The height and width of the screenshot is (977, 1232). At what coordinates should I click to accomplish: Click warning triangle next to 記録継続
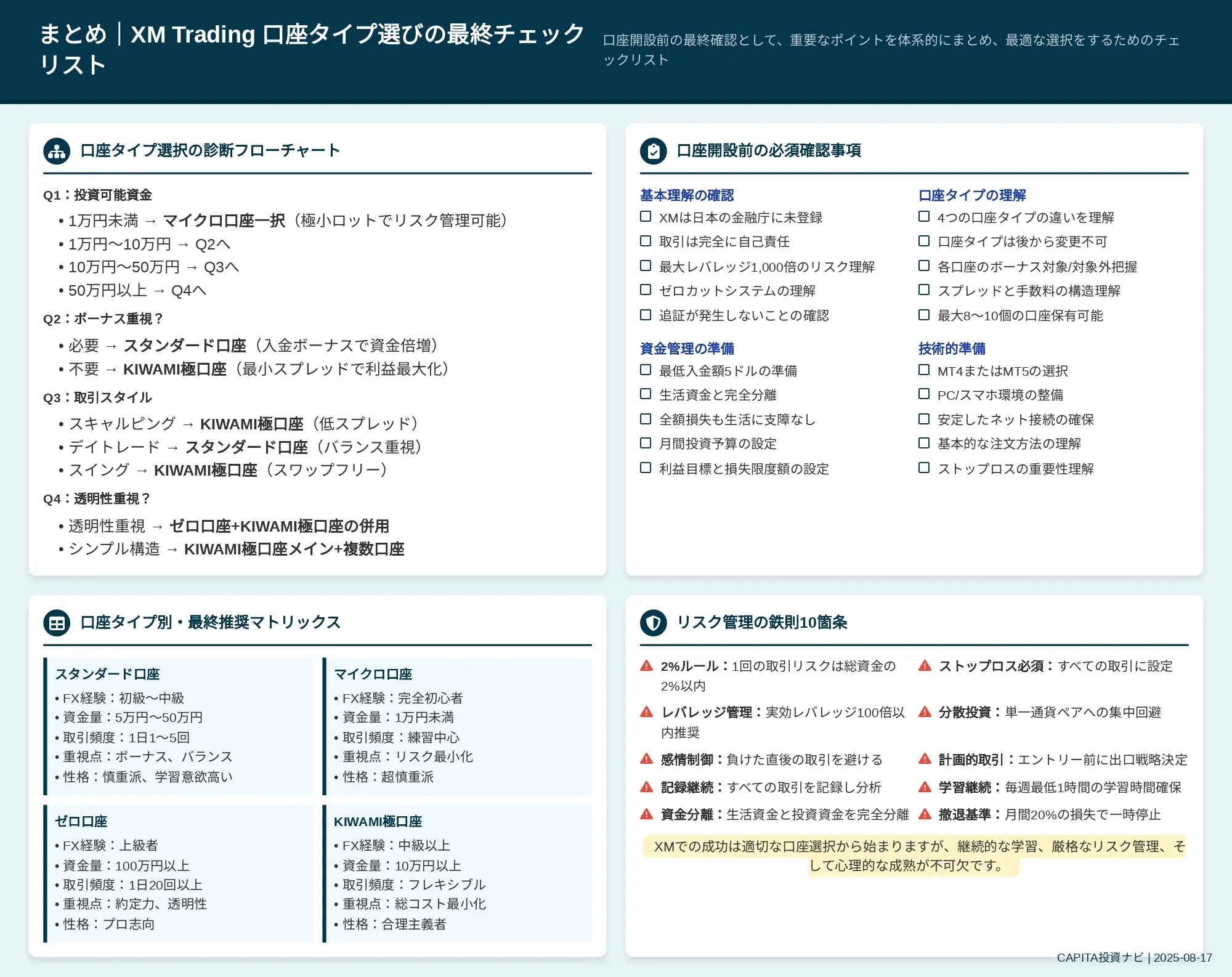coord(646,787)
